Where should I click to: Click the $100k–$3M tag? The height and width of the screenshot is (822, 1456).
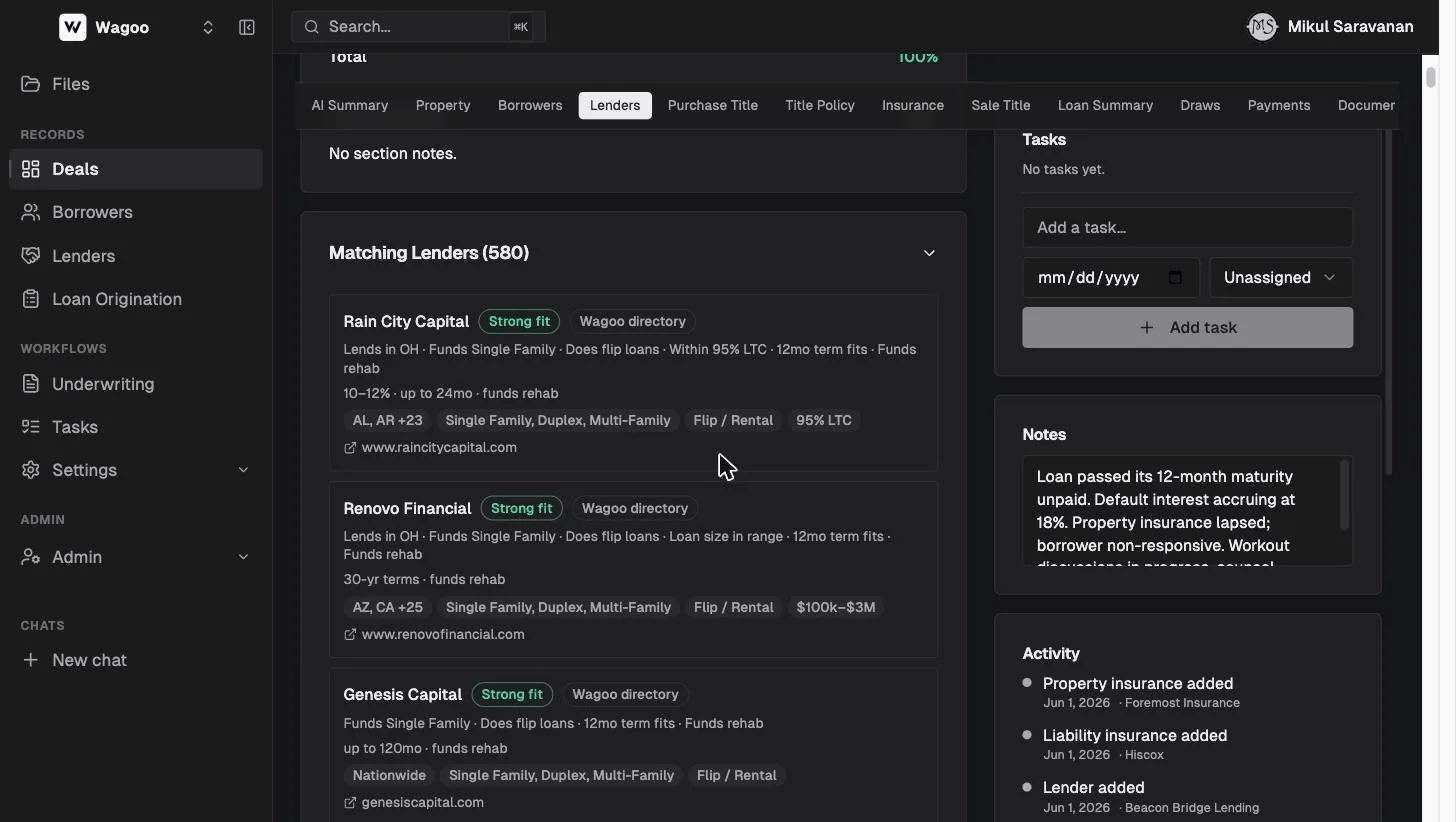tap(836, 608)
